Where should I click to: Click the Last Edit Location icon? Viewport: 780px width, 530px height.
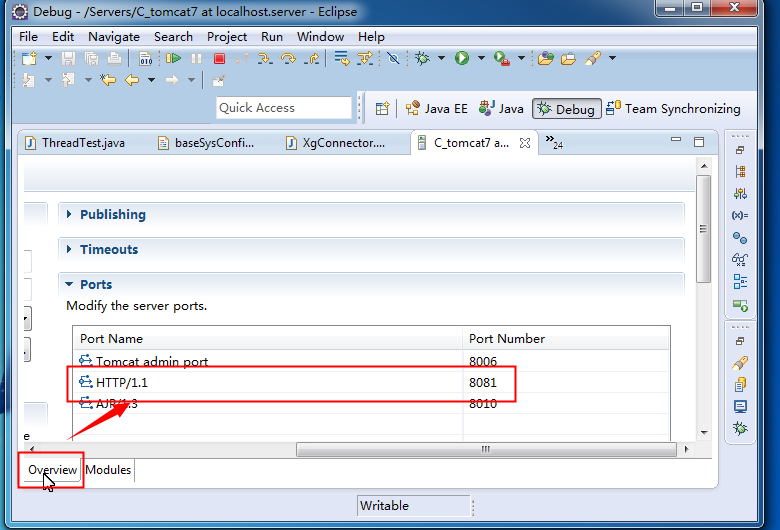click(x=108, y=80)
